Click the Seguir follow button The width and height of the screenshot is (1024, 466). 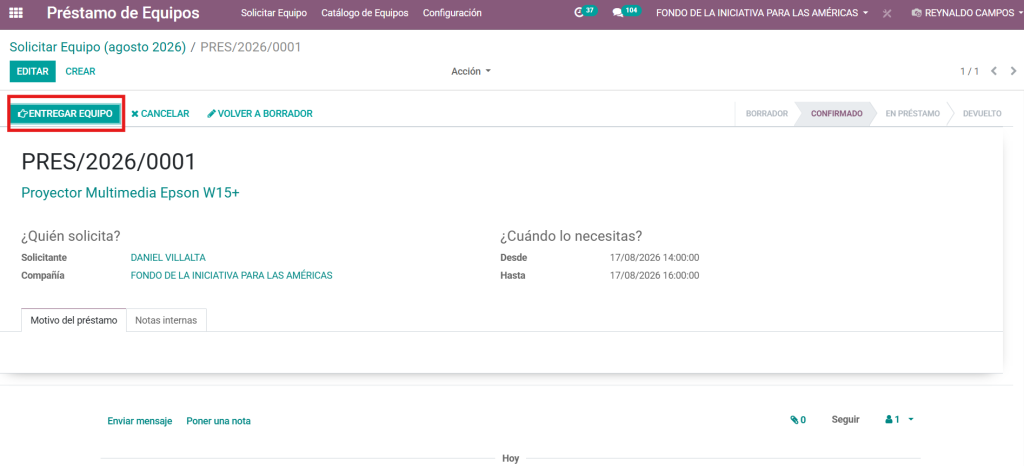tap(845, 420)
